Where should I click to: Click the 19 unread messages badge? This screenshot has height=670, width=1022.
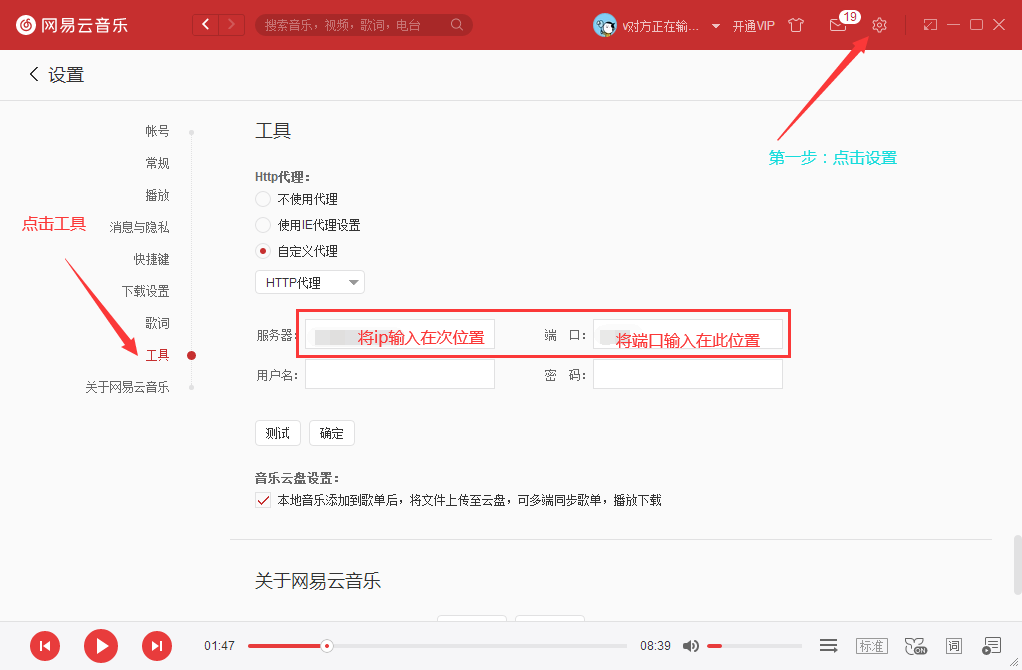[x=850, y=16]
